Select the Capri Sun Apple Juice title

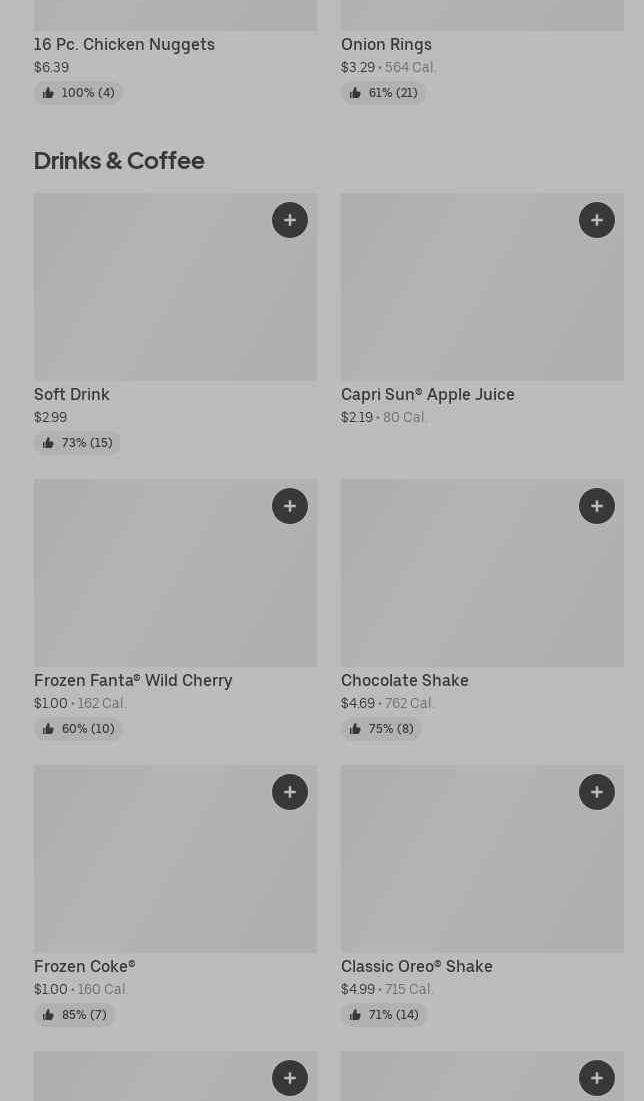(x=427, y=394)
